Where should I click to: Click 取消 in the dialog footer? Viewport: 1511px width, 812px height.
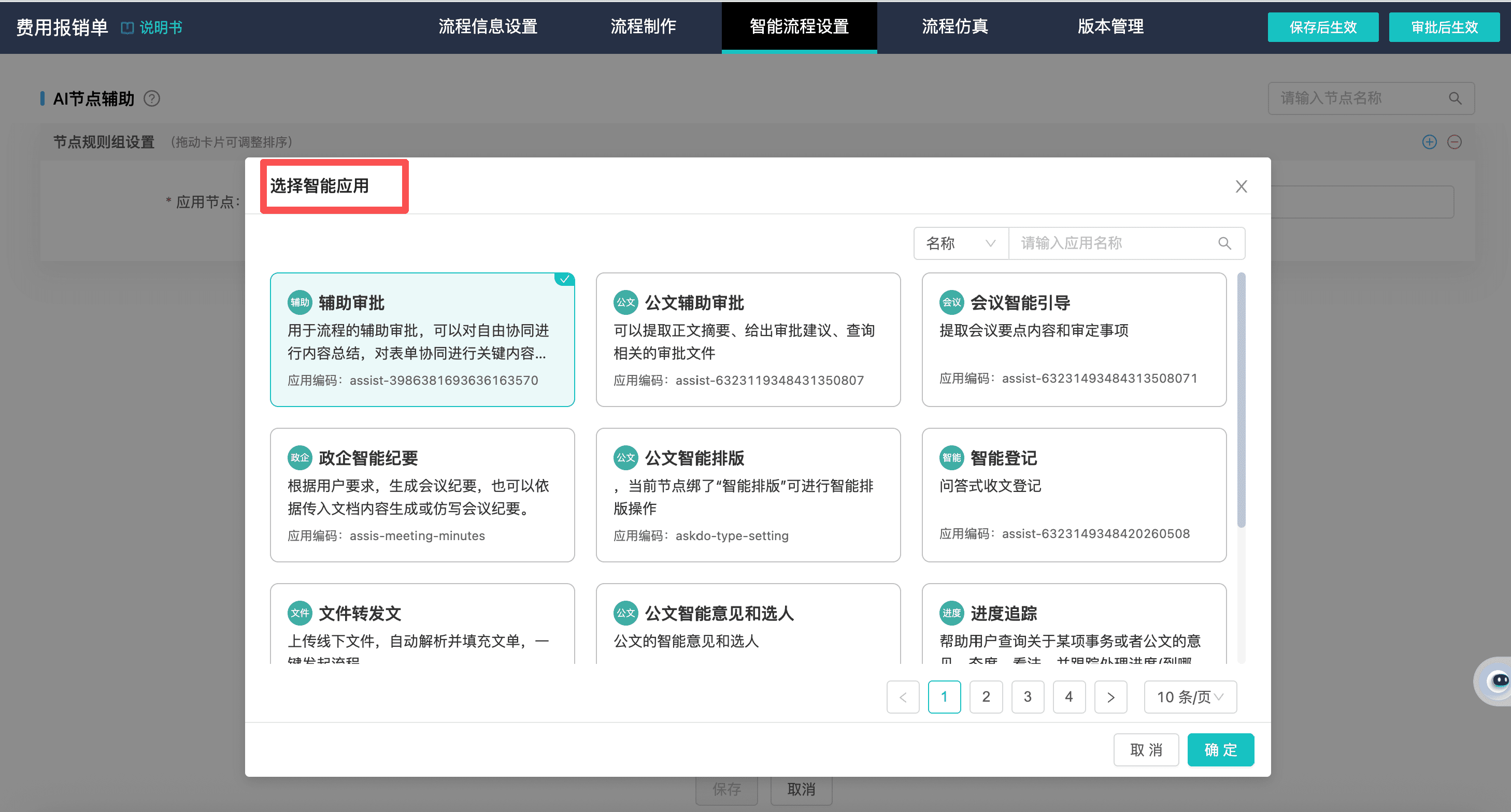tap(1146, 750)
